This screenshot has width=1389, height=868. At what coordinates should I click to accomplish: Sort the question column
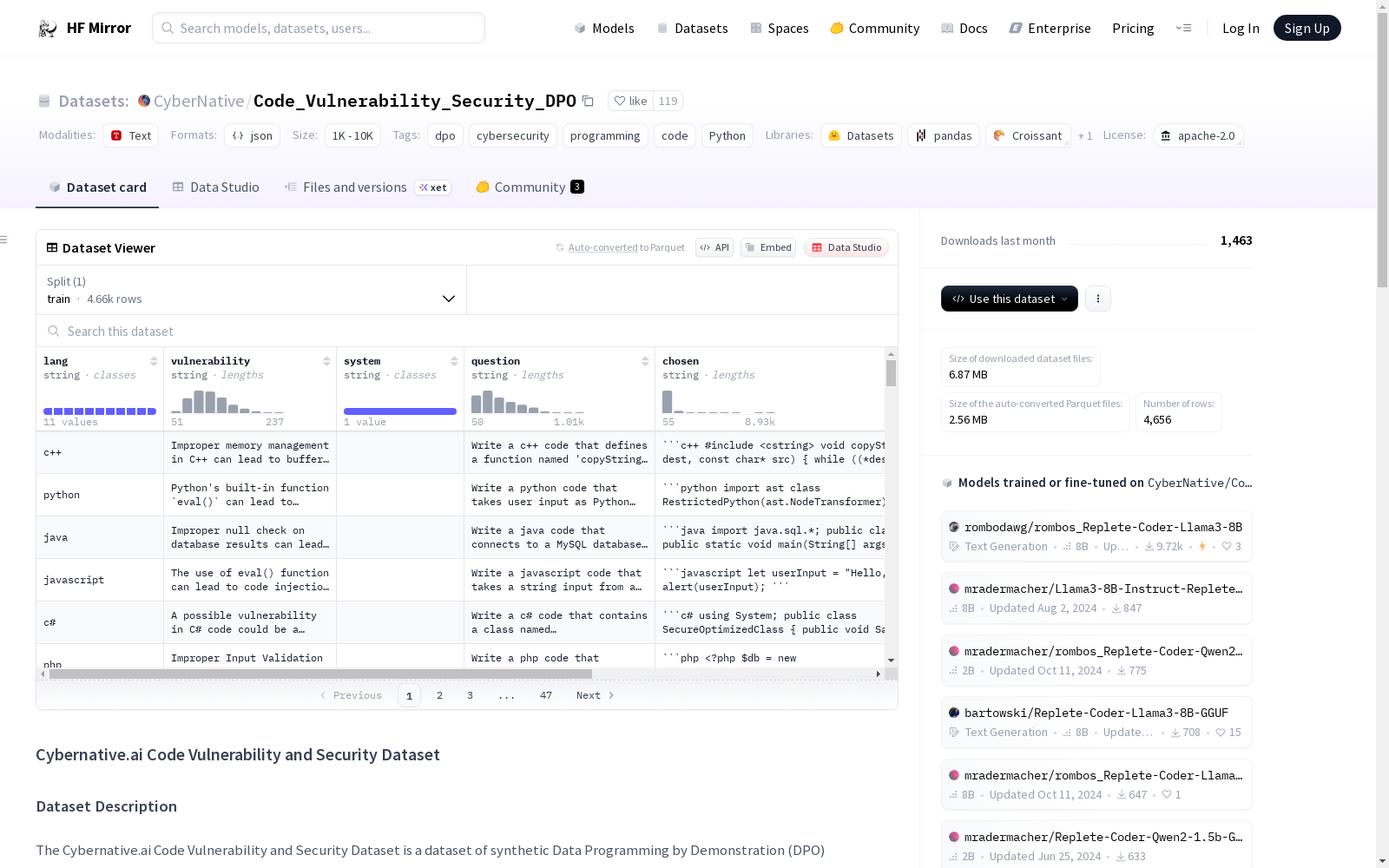[x=645, y=361]
